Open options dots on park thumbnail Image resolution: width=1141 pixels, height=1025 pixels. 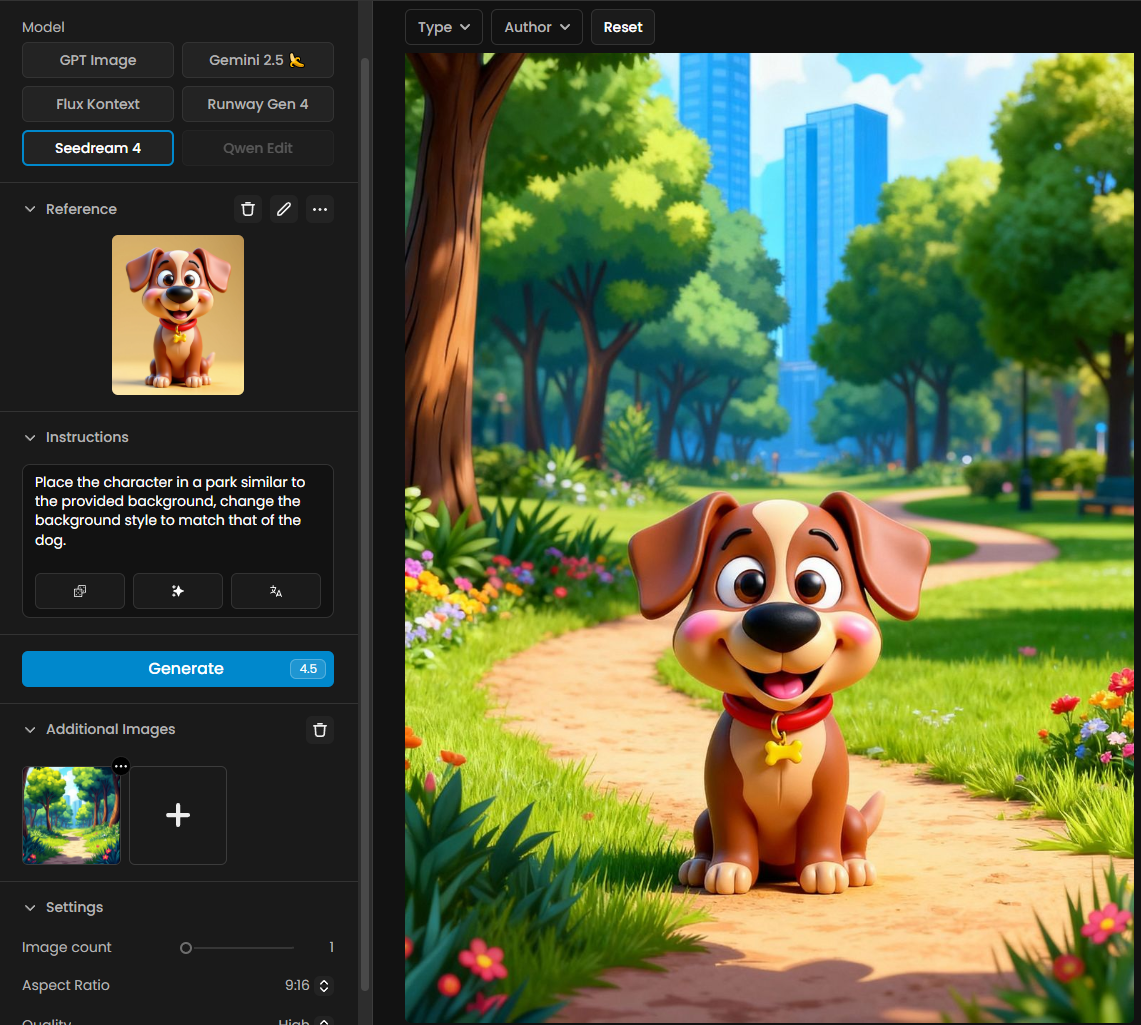point(121,766)
